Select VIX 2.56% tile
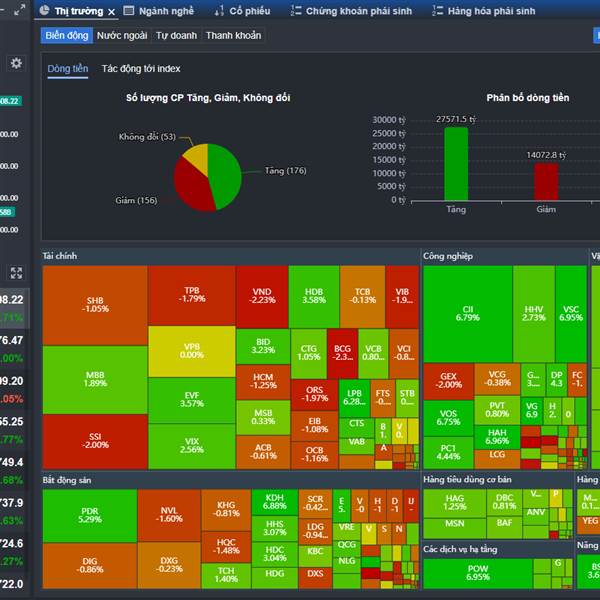Viewport: 600px width, 600px height. pyautogui.click(x=192, y=446)
